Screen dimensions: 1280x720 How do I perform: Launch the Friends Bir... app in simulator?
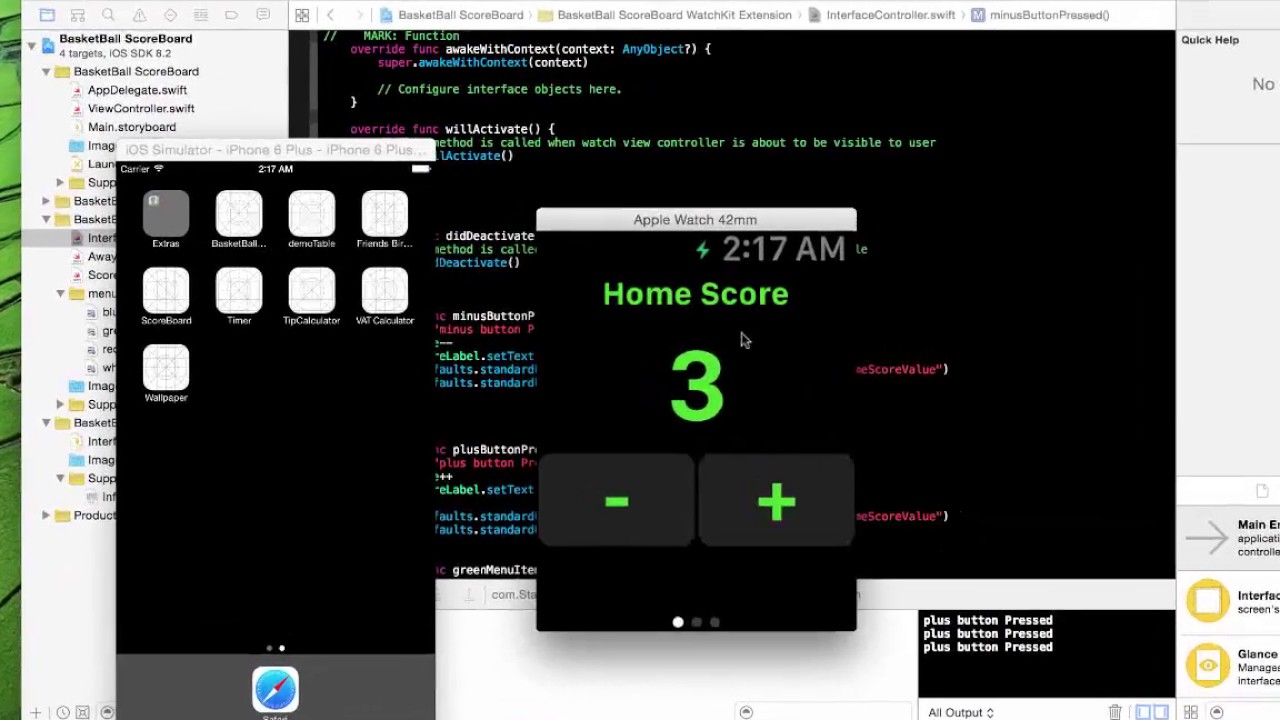tap(385, 219)
